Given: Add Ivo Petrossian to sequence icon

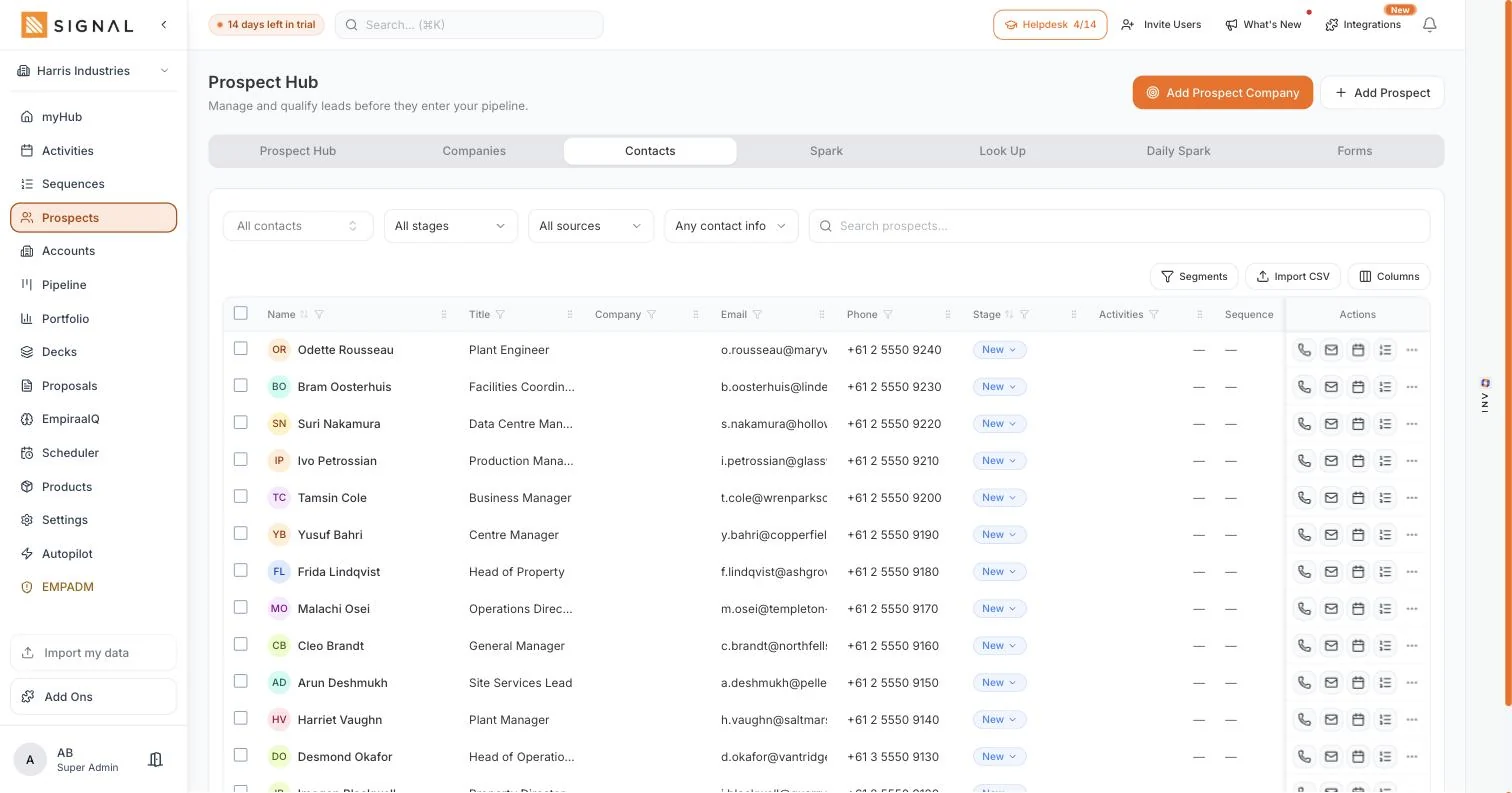Looking at the screenshot, I should click(1385, 461).
